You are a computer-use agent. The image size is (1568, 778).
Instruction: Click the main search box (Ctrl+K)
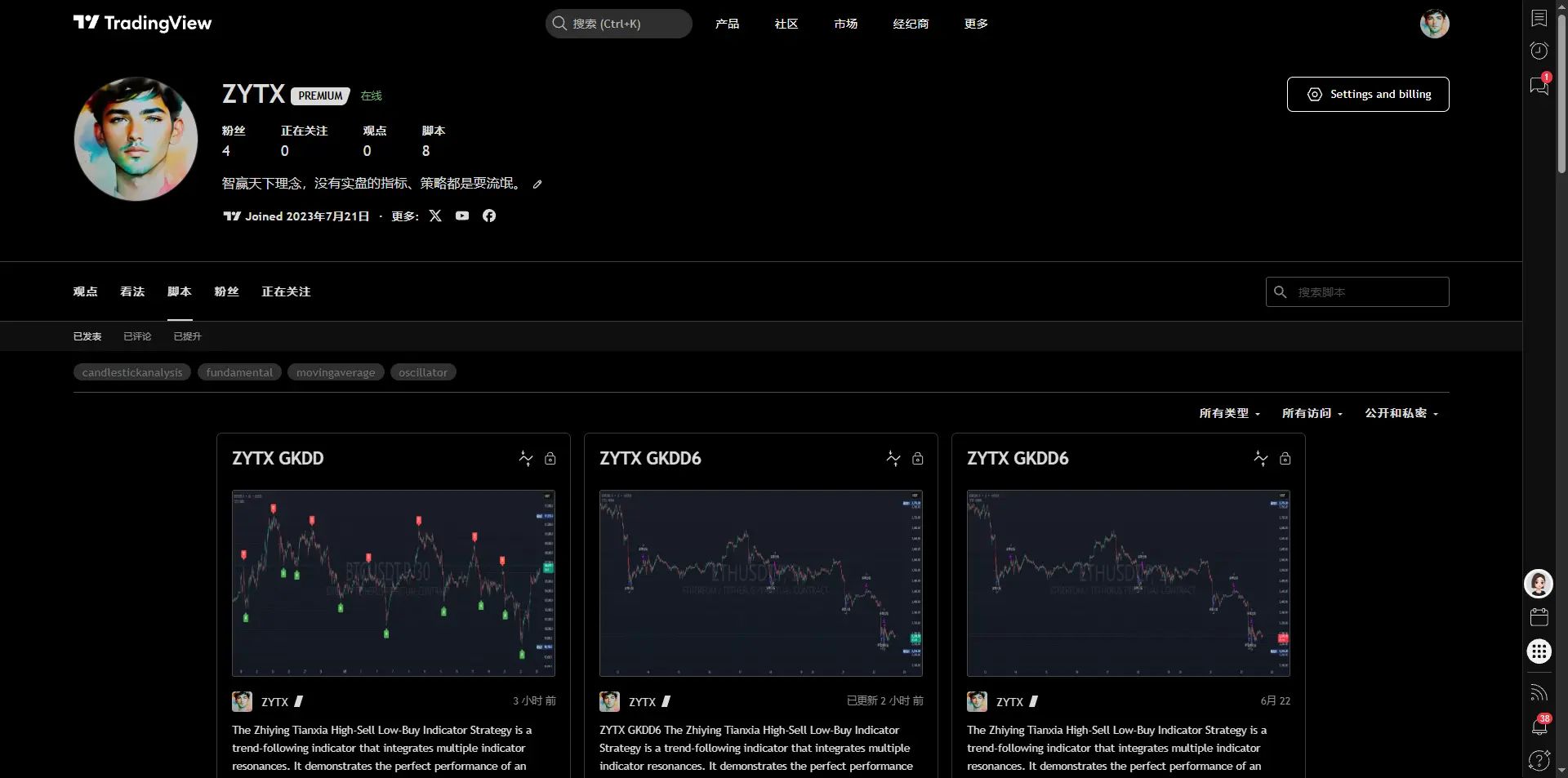(x=619, y=24)
